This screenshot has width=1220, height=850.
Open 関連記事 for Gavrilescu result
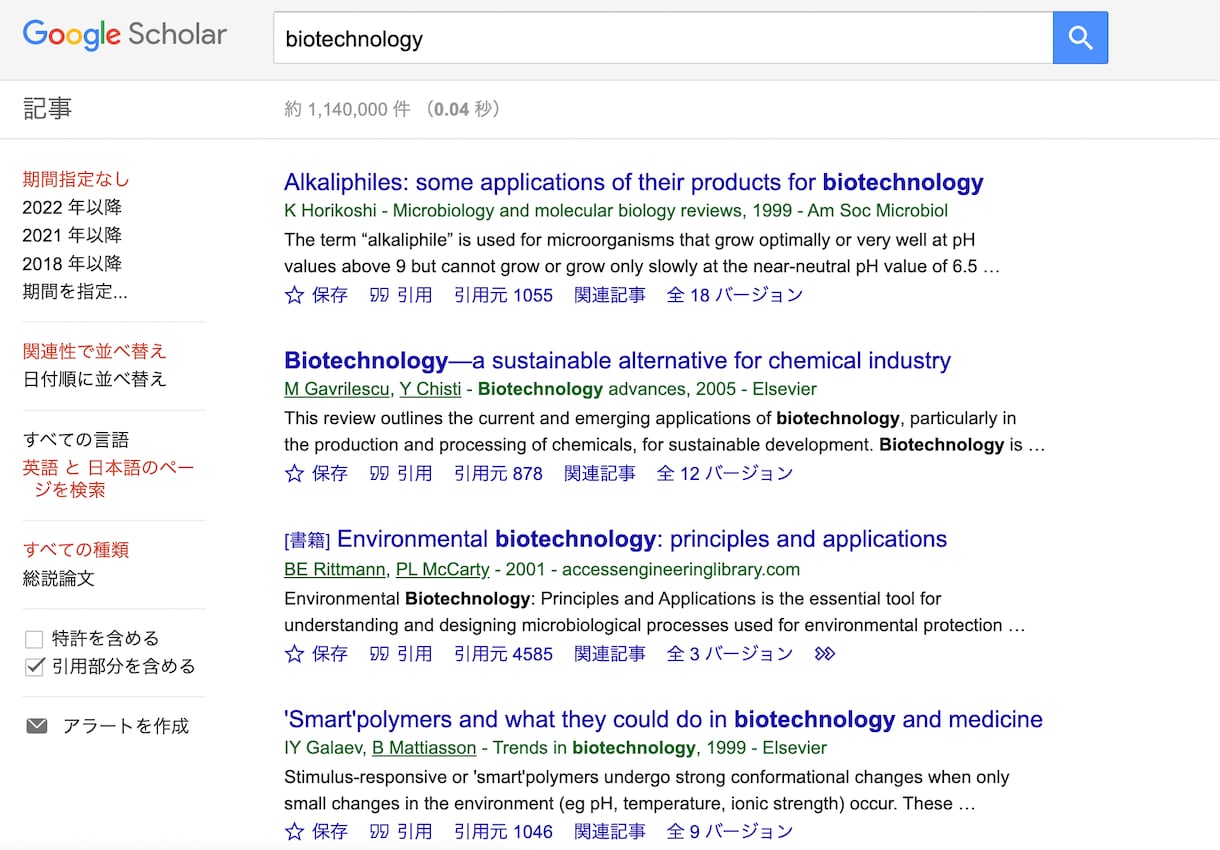tap(600, 473)
